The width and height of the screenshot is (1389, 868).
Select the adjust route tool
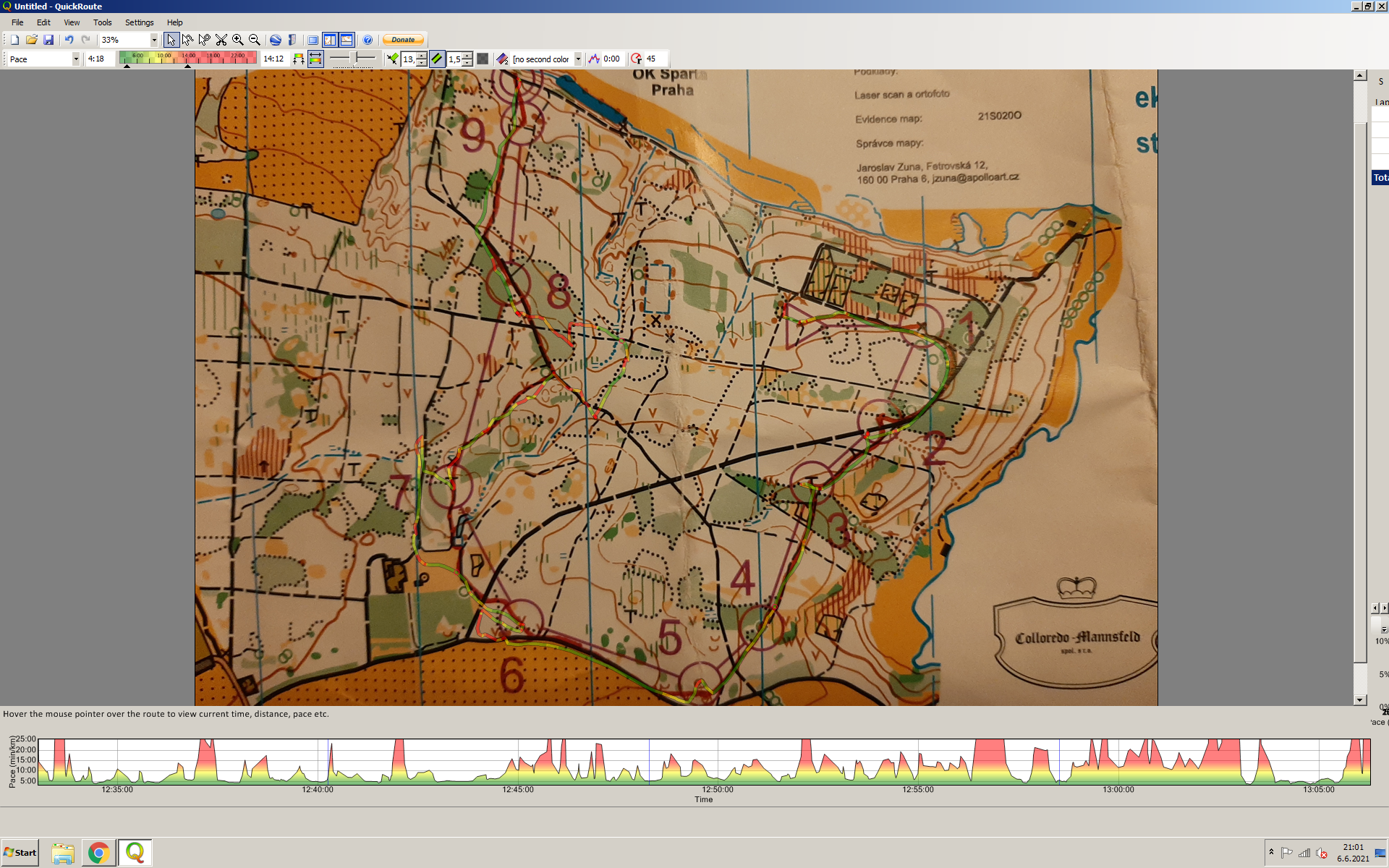(187, 40)
